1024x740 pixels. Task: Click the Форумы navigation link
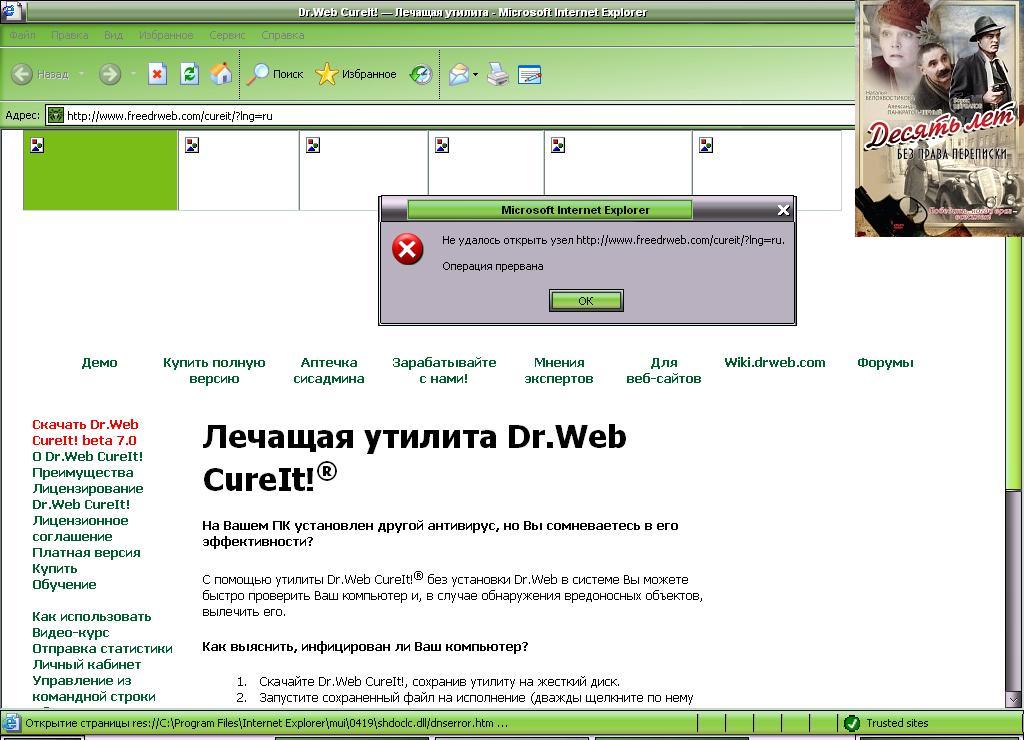[x=885, y=363]
